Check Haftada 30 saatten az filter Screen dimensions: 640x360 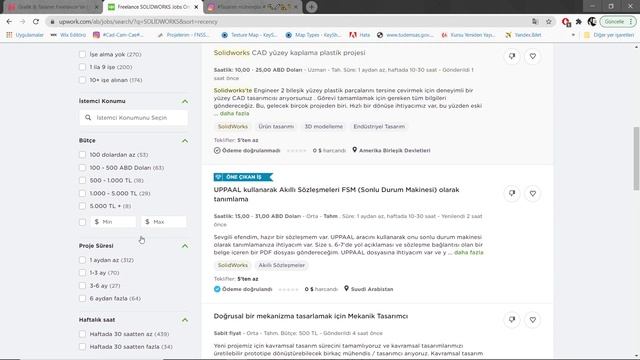(x=82, y=334)
